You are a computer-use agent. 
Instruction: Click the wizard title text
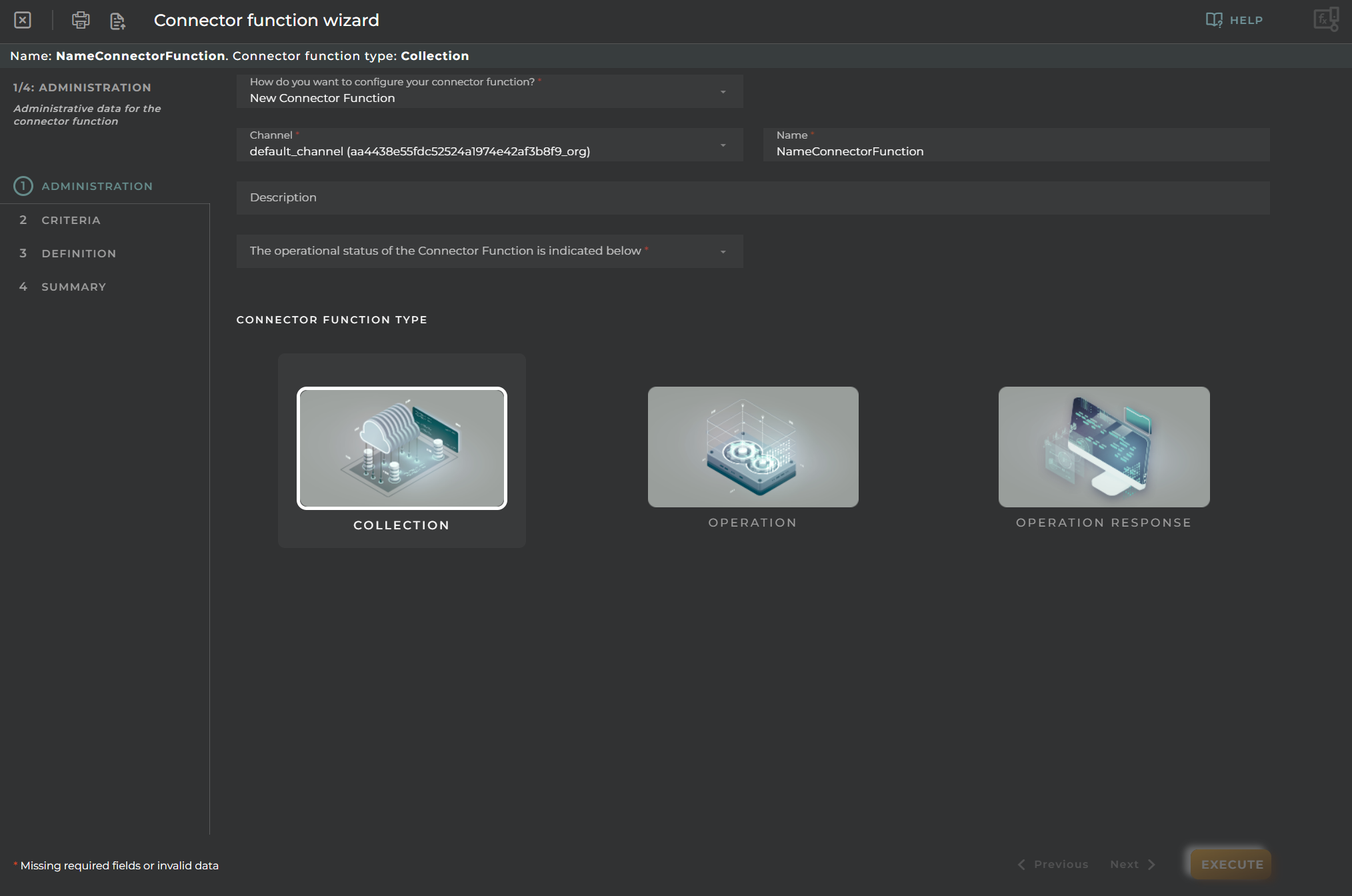267,20
